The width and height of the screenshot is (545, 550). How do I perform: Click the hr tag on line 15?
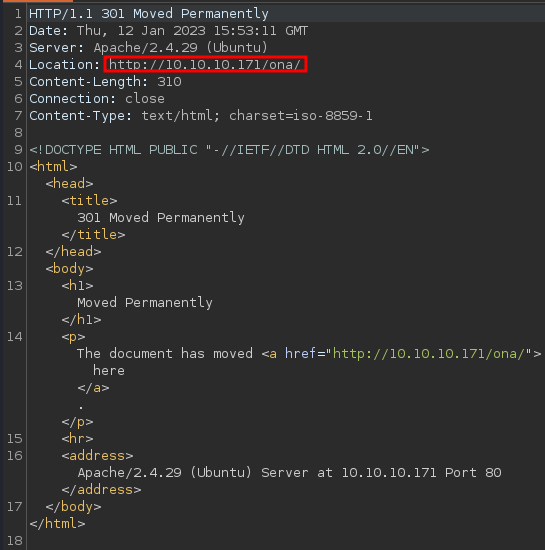click(78, 438)
